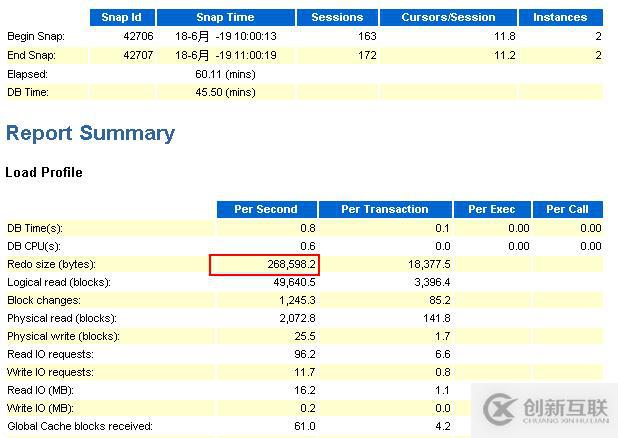Click the Cursors/Session column header
Image resolution: width=618 pixels, height=438 pixels.
tap(448, 17)
